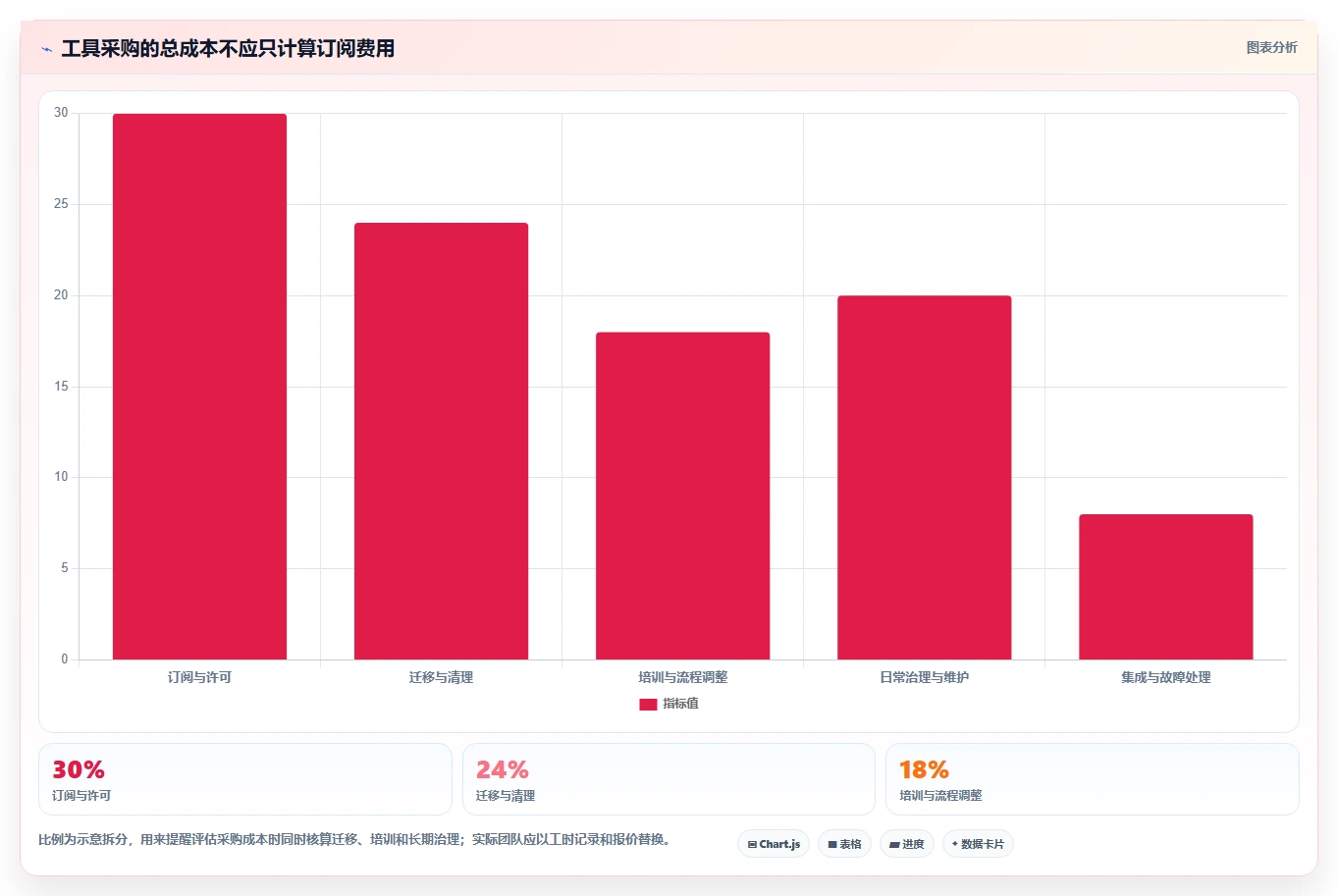Click the chart title 工具采购的总成本不应只计算订阅费用

(x=228, y=48)
